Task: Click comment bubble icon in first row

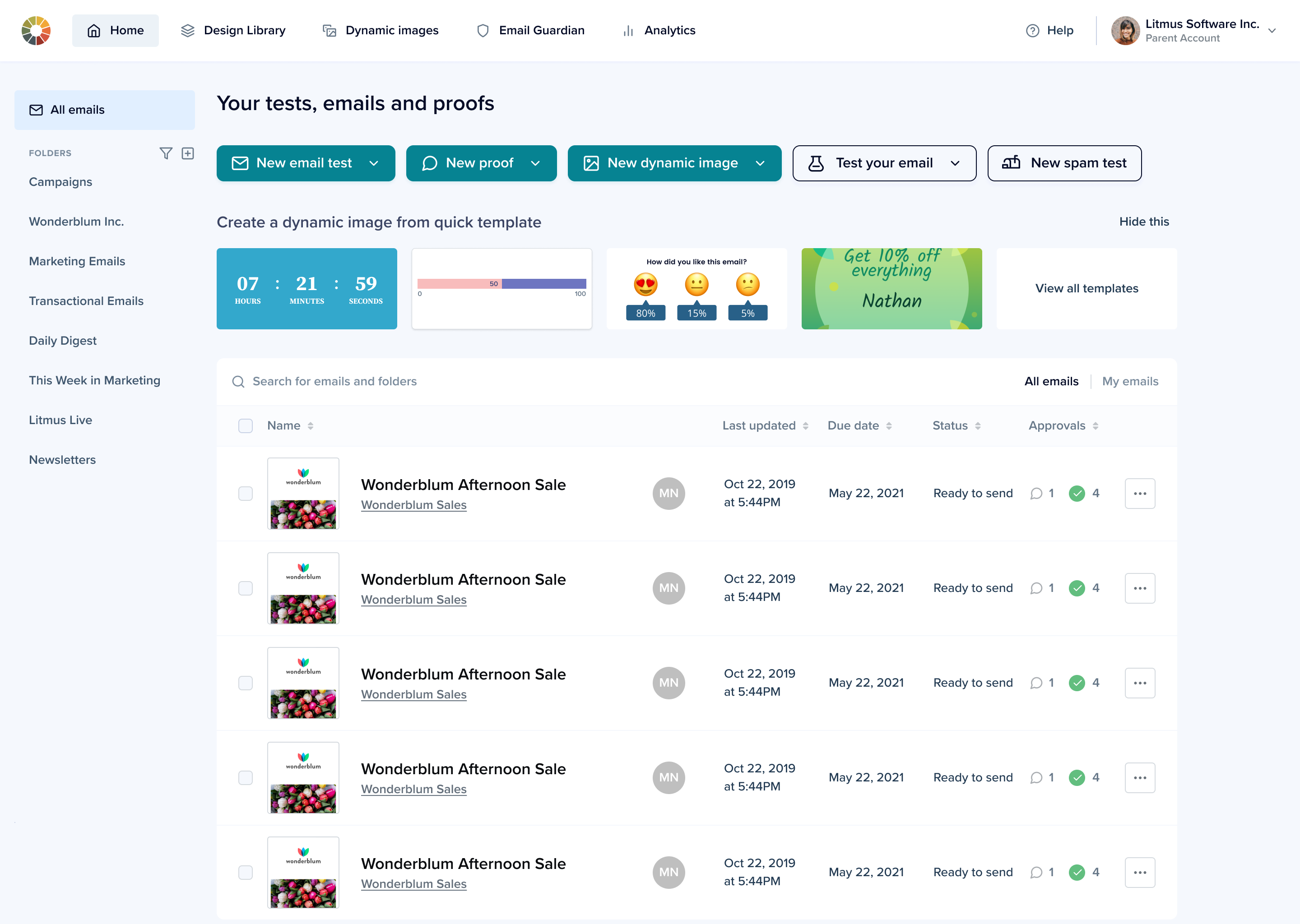Action: (1036, 493)
